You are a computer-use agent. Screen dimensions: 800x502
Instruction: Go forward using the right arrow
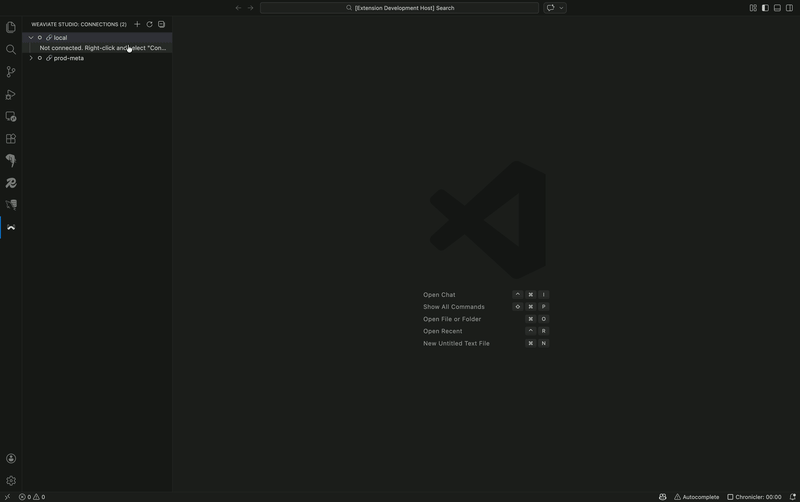[x=251, y=8]
